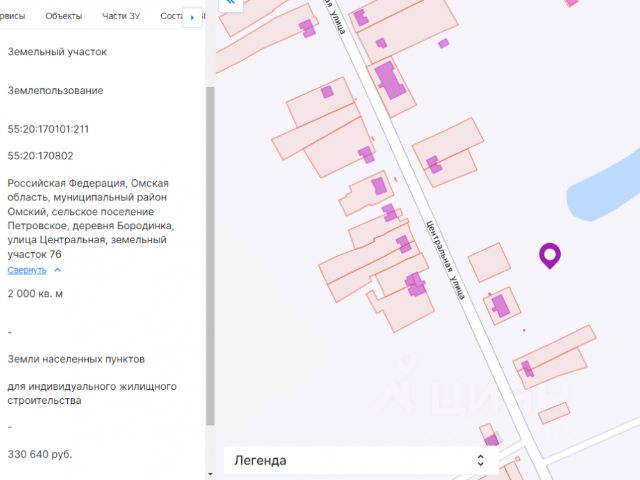Click the purple location pin on the map
The width and height of the screenshot is (640, 480).
pyautogui.click(x=549, y=255)
